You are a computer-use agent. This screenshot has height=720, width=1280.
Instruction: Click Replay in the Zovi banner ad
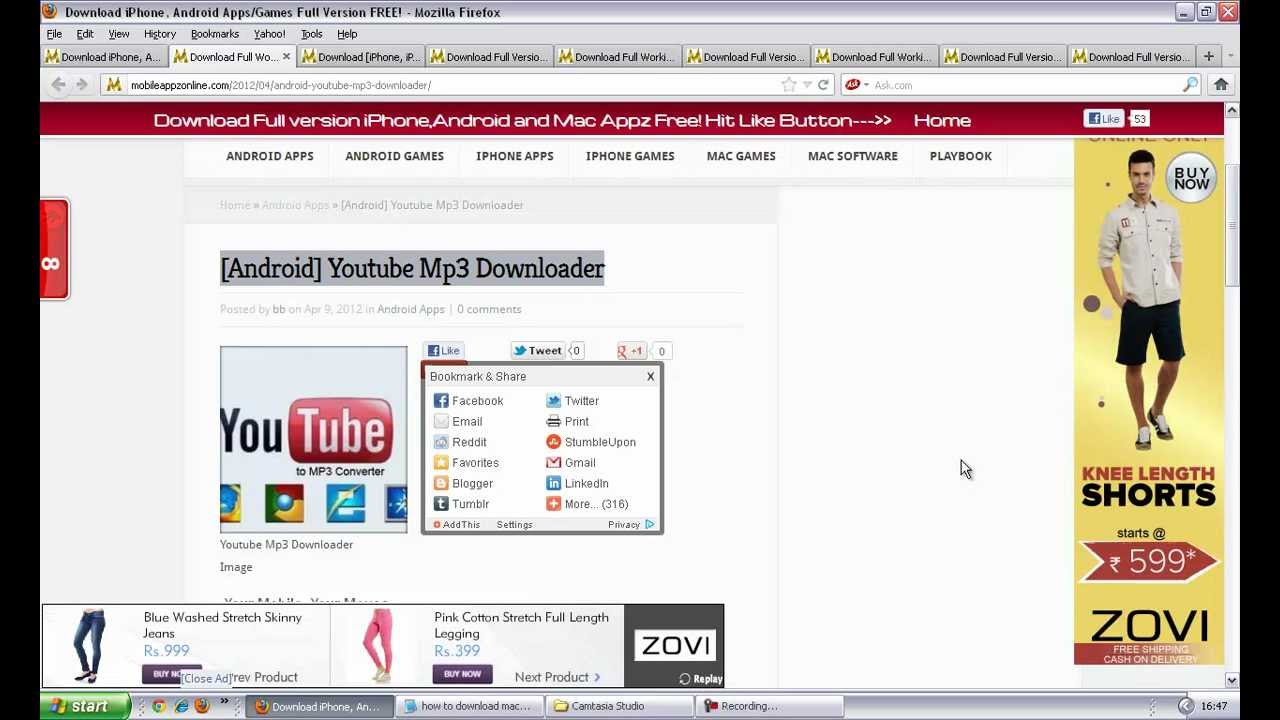(x=700, y=679)
